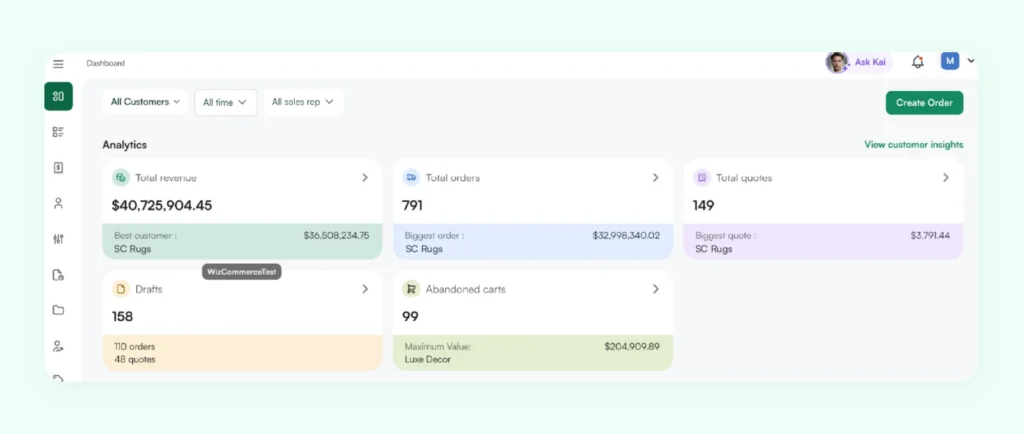Click SC Rugs under Biggest order
This screenshot has height=434, width=1024.
coord(424,249)
